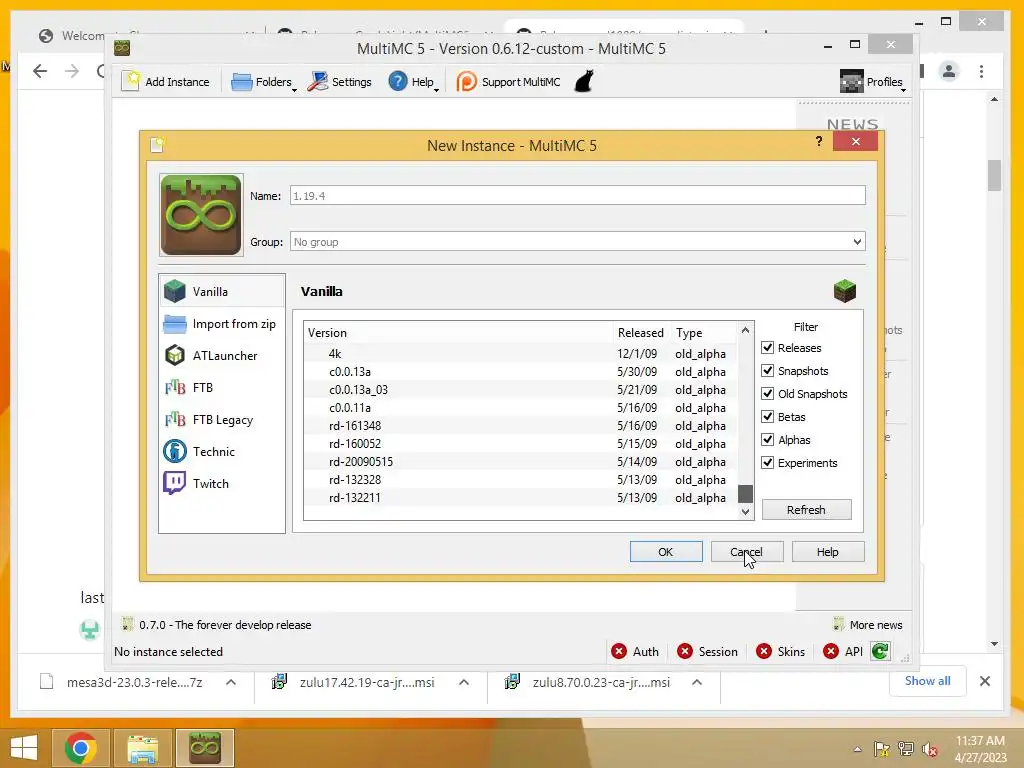Open Chrome profile avatar icon

949,71
